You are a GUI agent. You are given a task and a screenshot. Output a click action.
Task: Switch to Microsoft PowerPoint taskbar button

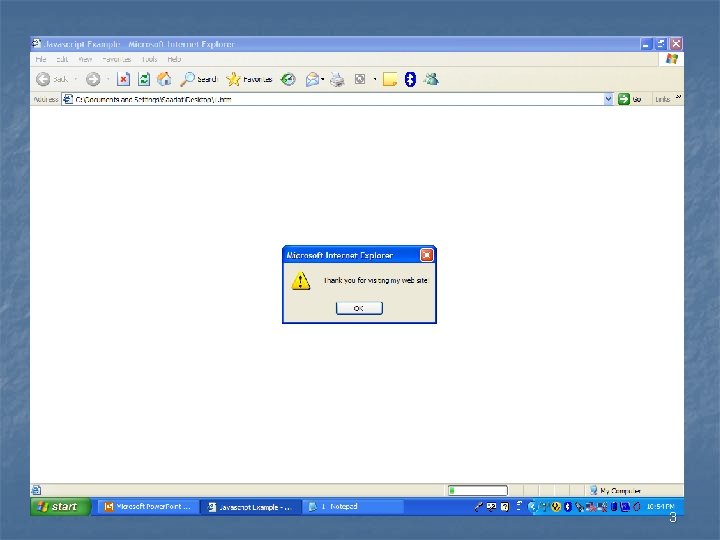coord(148,506)
